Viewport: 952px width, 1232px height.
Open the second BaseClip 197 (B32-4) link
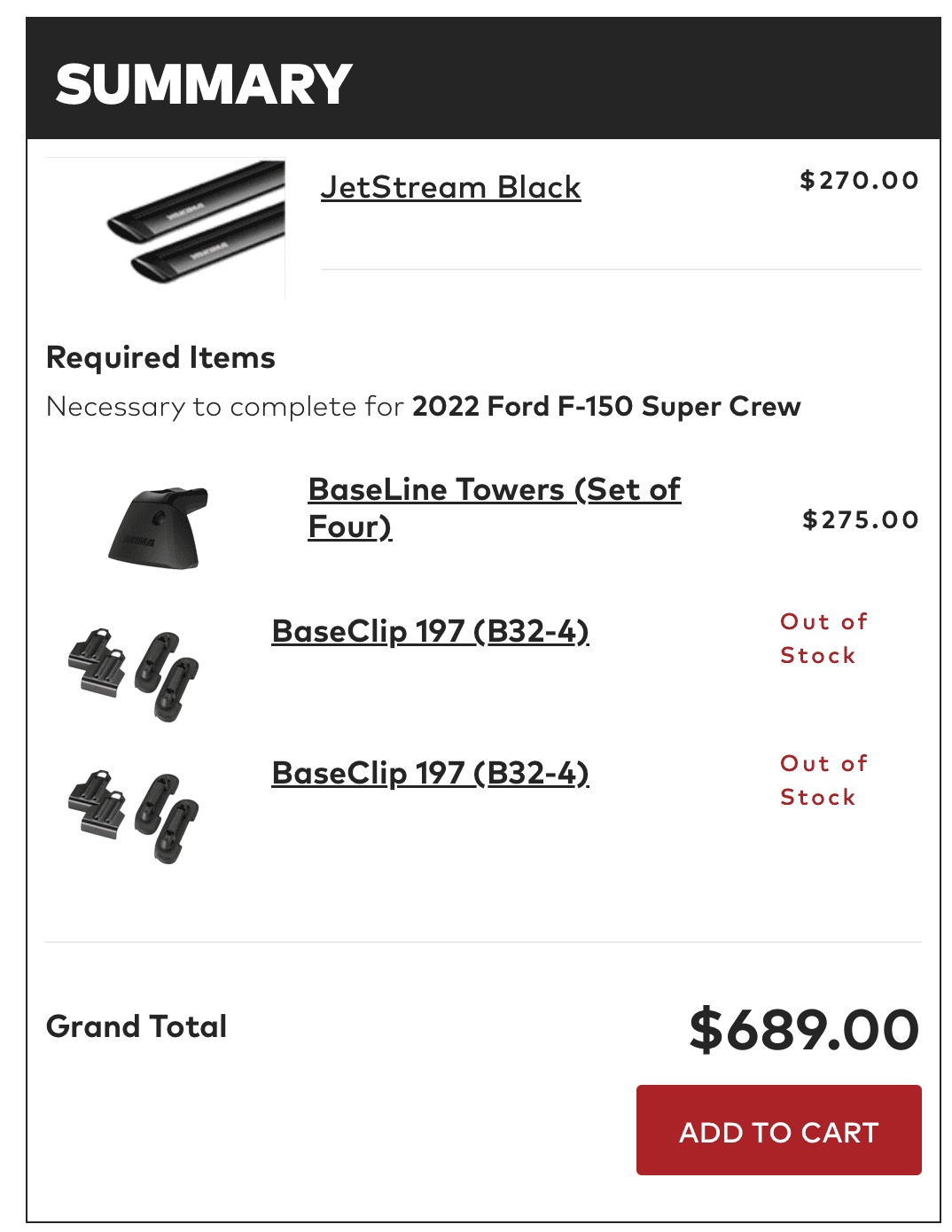(430, 774)
